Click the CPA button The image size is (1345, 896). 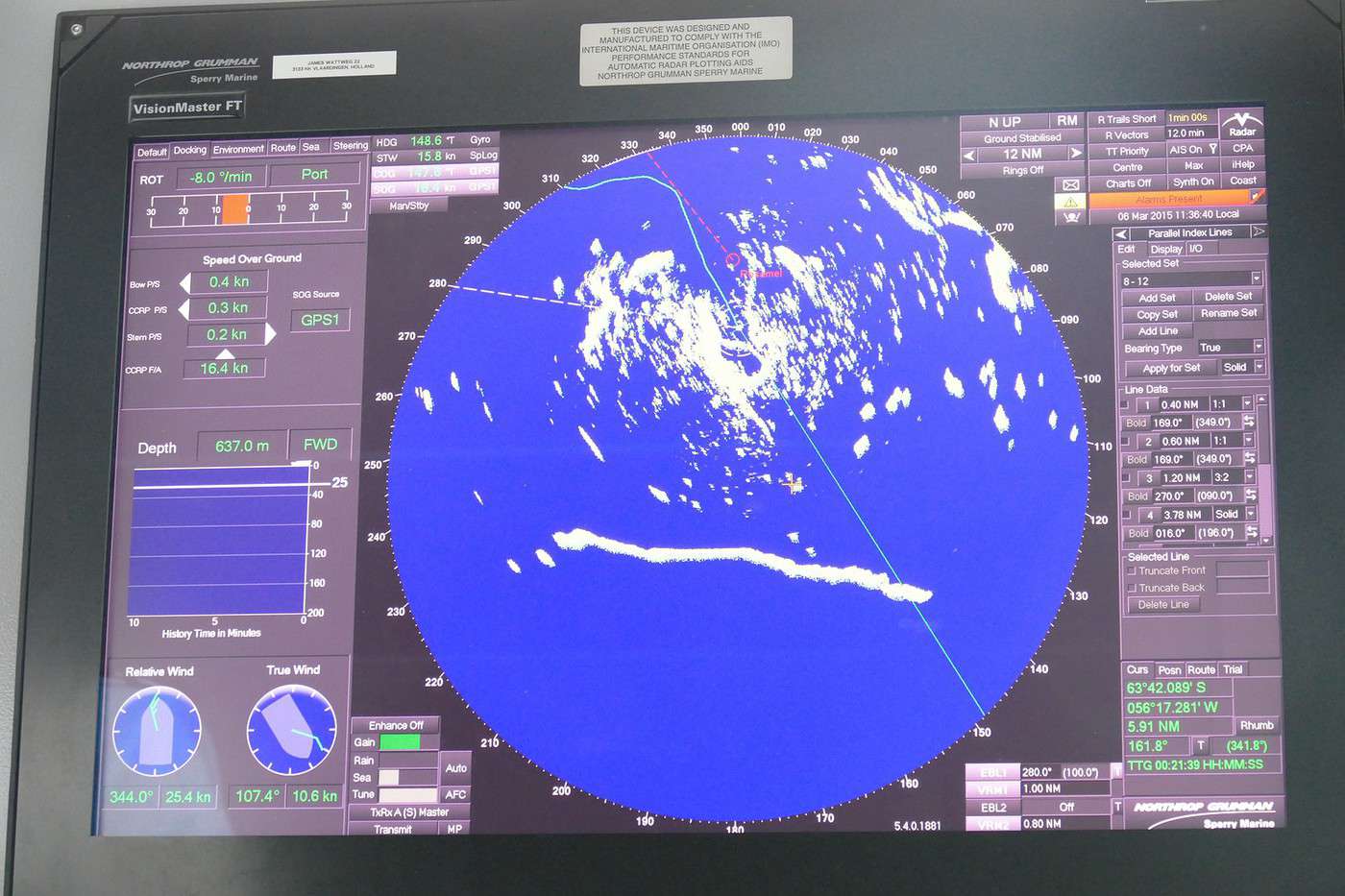pyautogui.click(x=1243, y=149)
